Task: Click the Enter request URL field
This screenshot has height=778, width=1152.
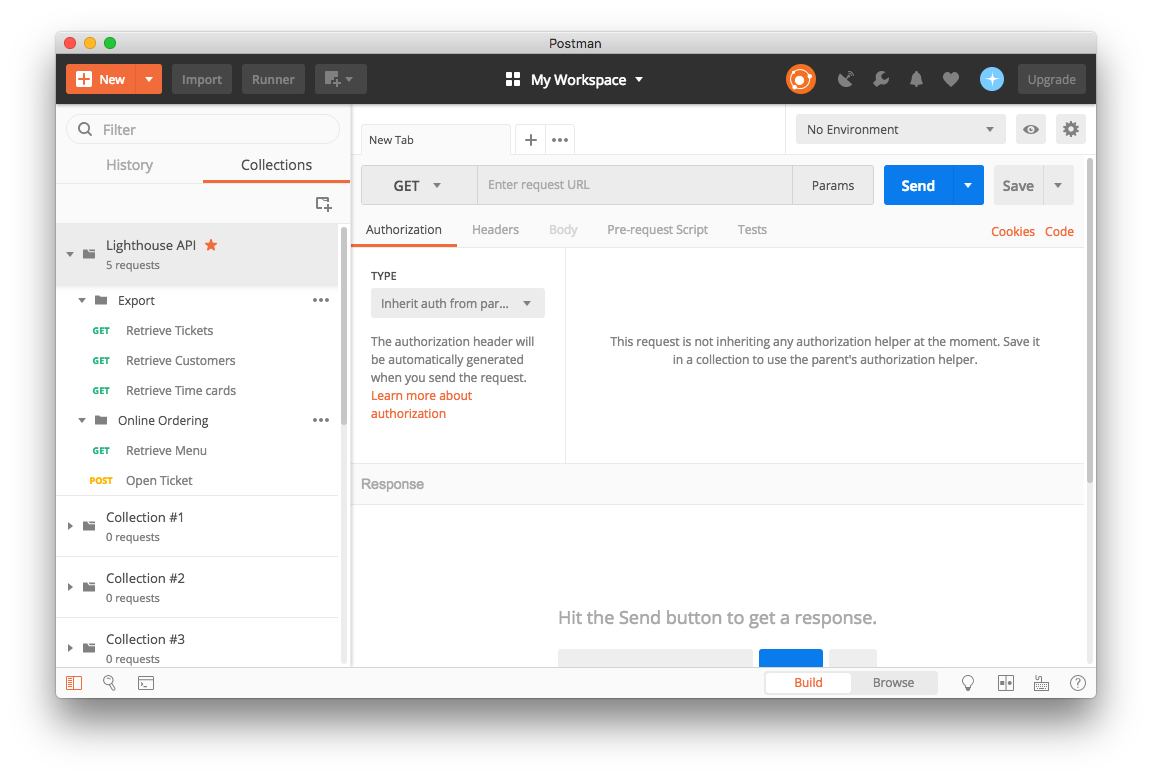Action: click(x=635, y=185)
